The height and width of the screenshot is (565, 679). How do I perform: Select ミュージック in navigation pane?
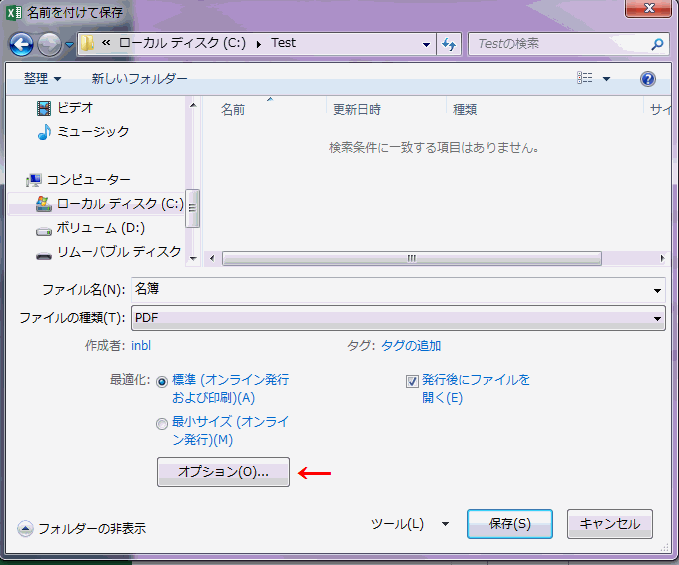[93, 132]
